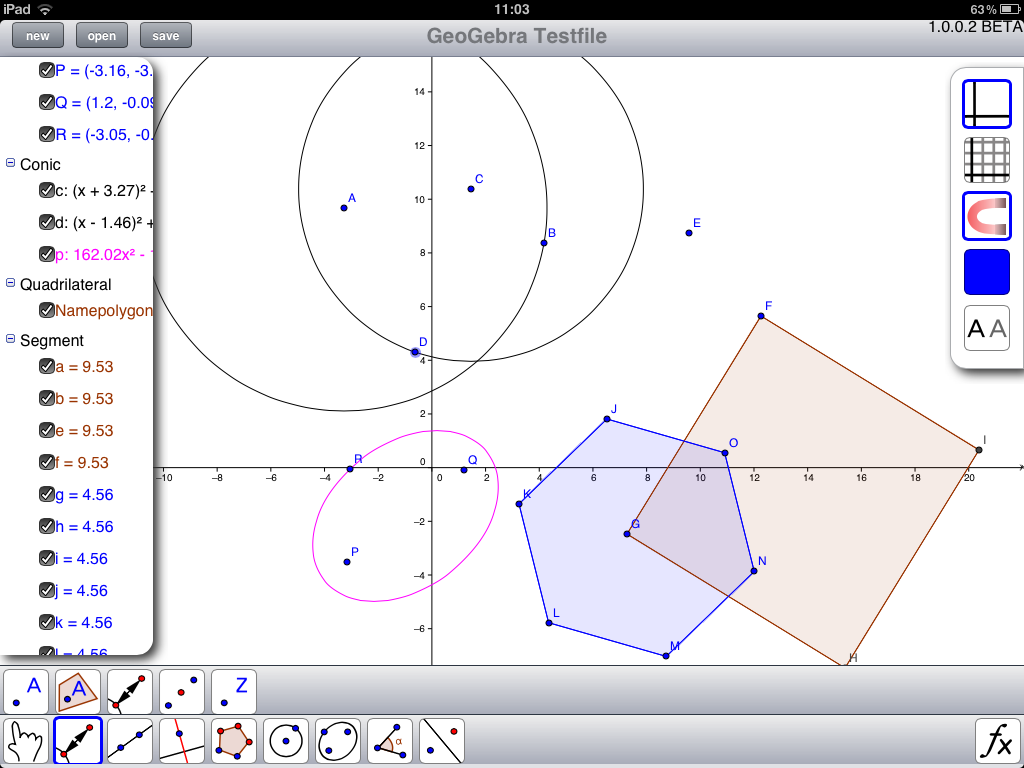Select the Move pointer tool

coord(24,740)
